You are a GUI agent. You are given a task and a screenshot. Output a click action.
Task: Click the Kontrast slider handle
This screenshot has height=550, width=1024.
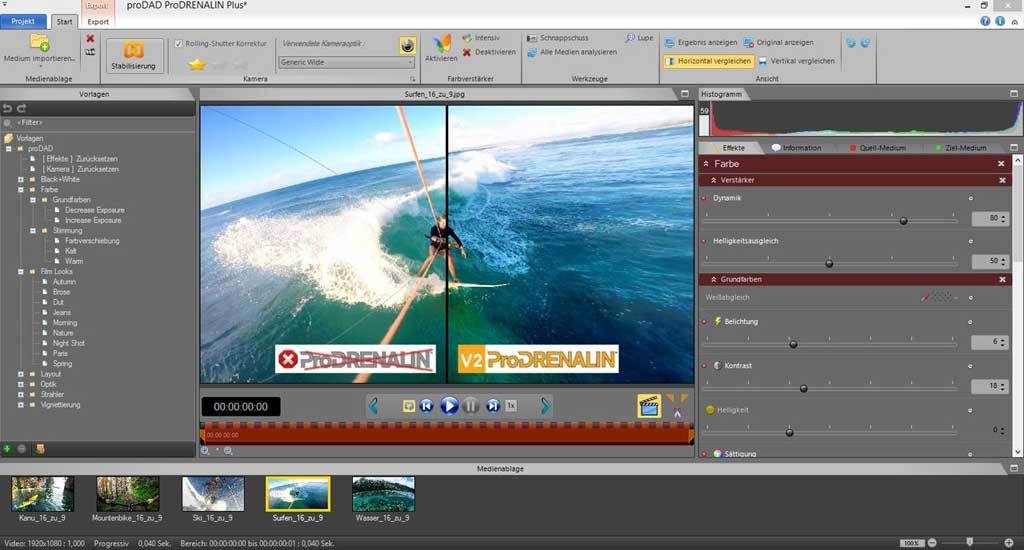804,389
